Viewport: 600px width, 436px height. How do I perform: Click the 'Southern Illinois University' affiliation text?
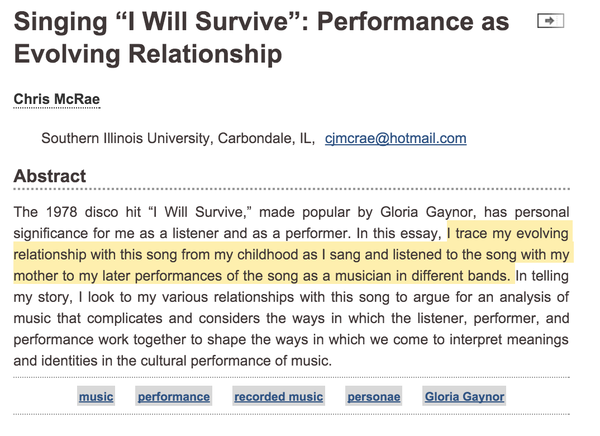coord(126,138)
